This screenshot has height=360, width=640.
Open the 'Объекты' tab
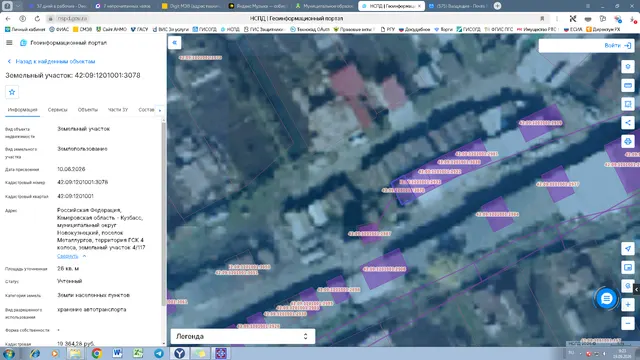[87, 110]
